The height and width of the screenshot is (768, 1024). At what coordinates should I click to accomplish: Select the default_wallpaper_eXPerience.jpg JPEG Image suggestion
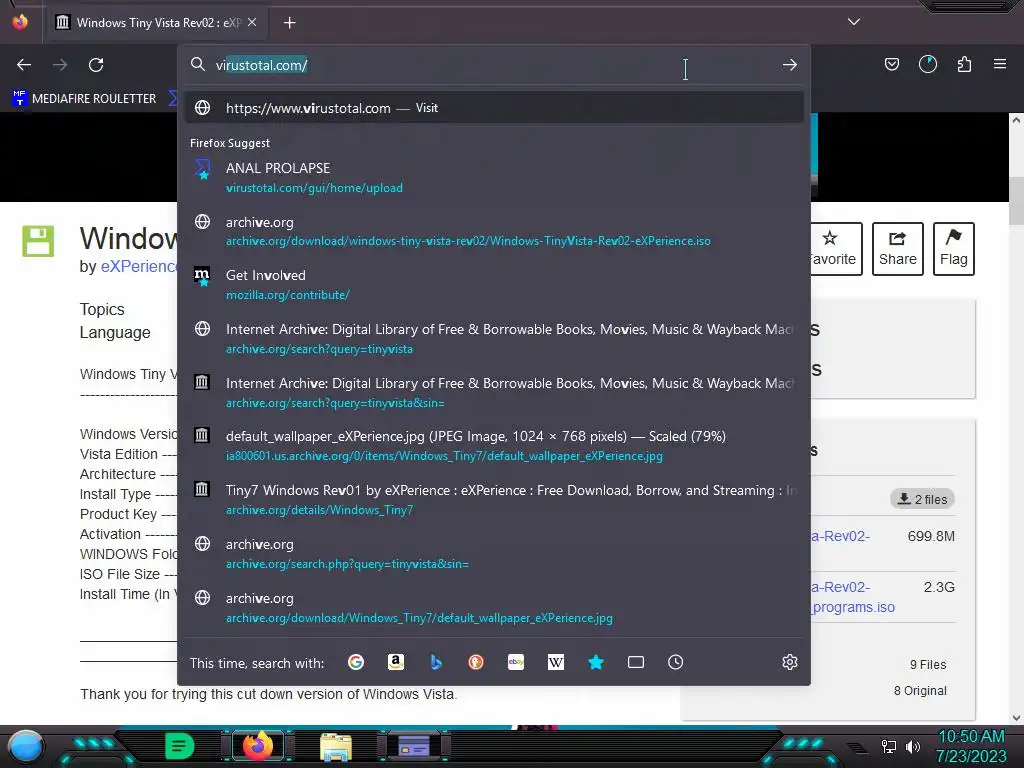tap(494, 445)
